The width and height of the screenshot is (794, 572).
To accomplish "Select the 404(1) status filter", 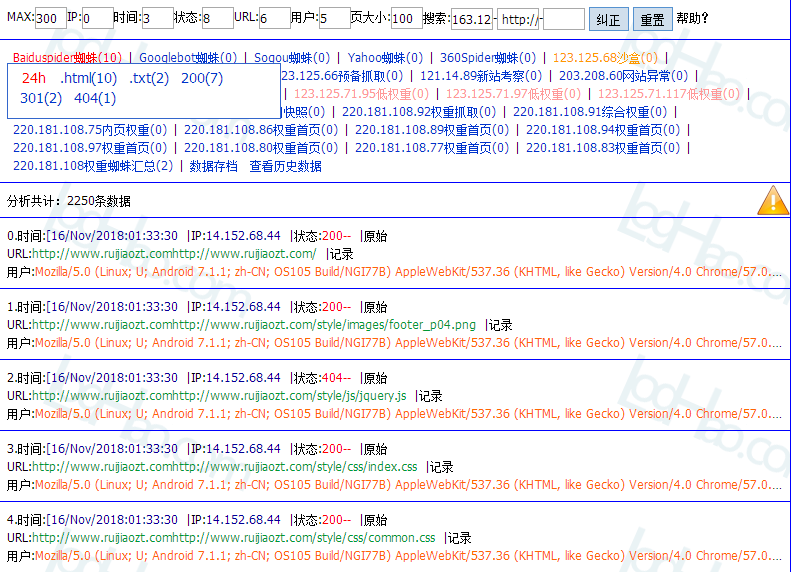I will [95, 98].
